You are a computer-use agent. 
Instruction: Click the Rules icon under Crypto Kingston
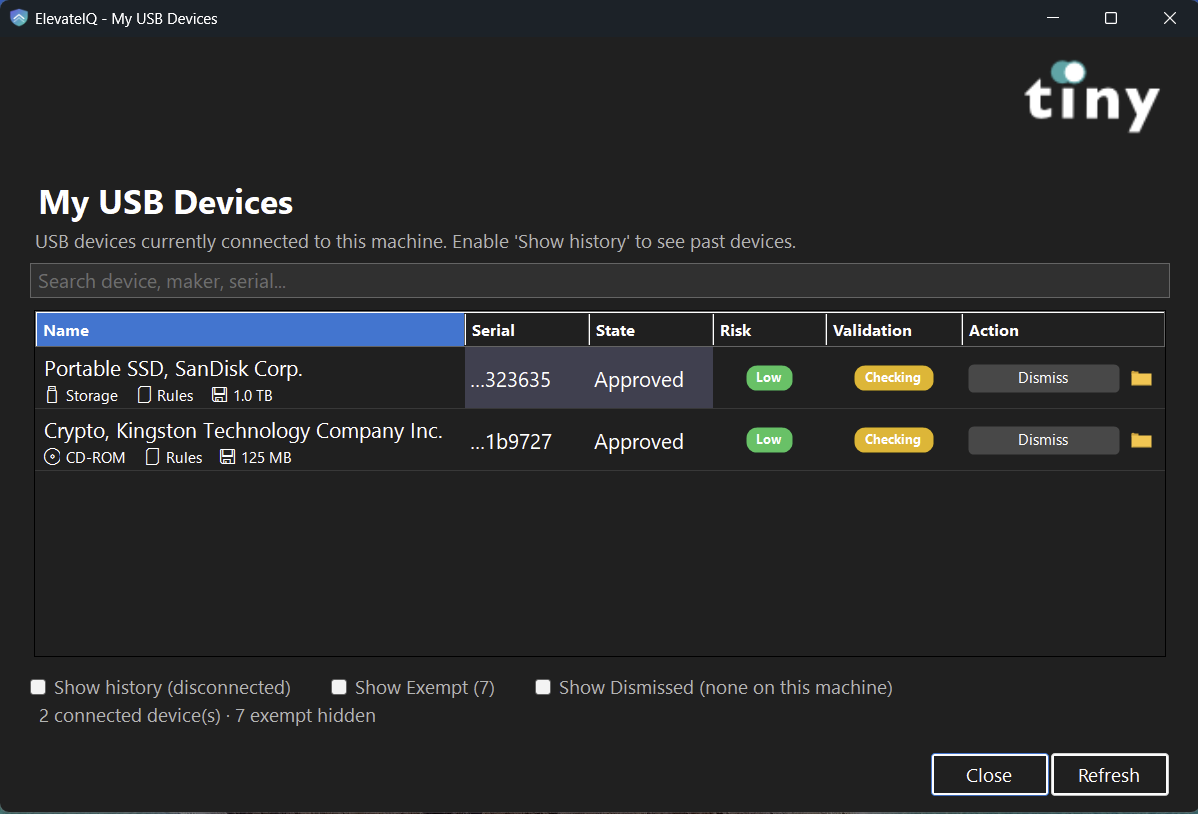point(152,457)
